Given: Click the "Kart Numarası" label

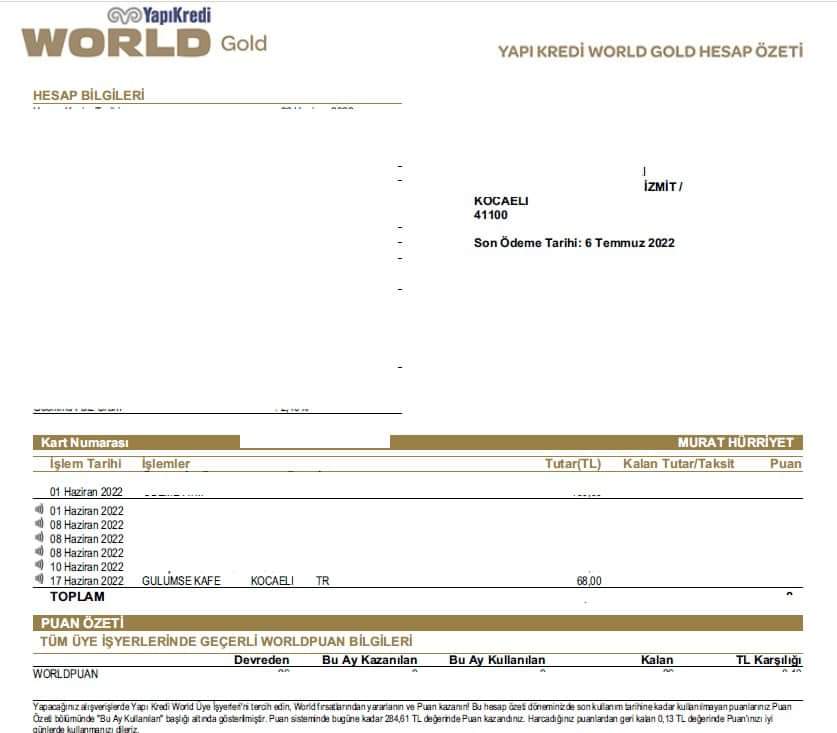Looking at the screenshot, I should click(x=85, y=443).
